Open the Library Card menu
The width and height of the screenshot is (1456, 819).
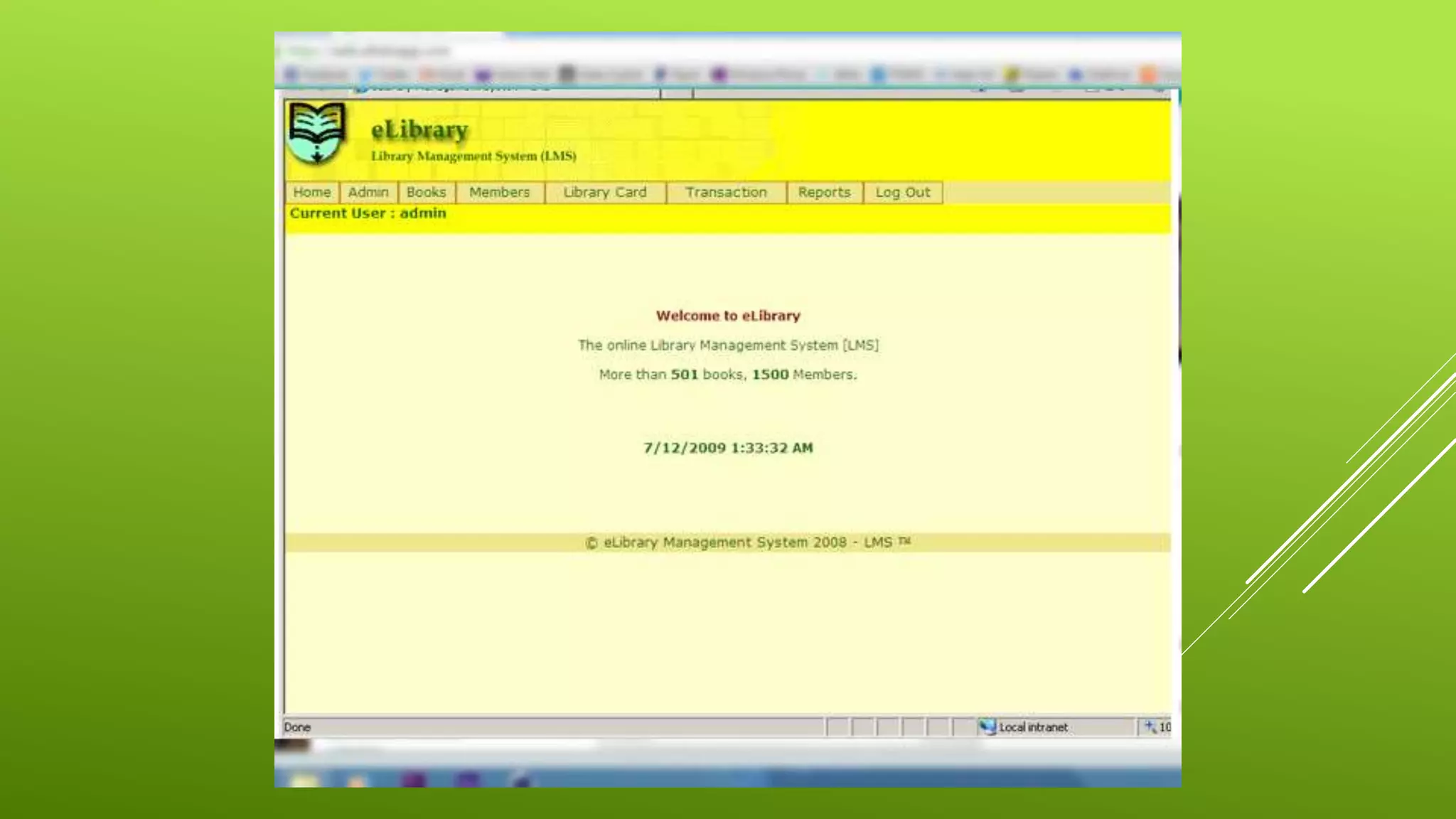coord(605,193)
